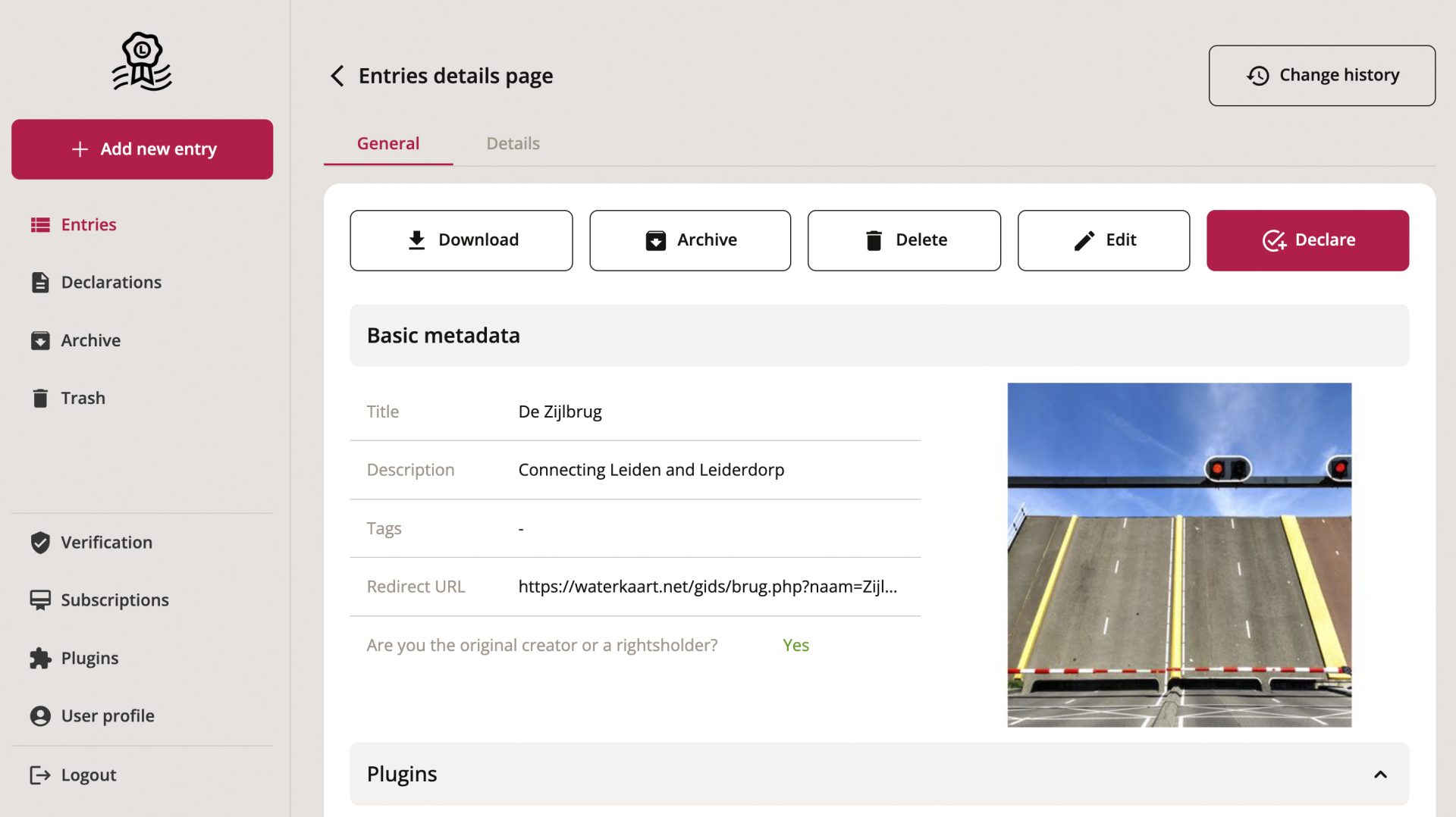View the Change history
This screenshot has width=1456, height=817.
[x=1321, y=76]
